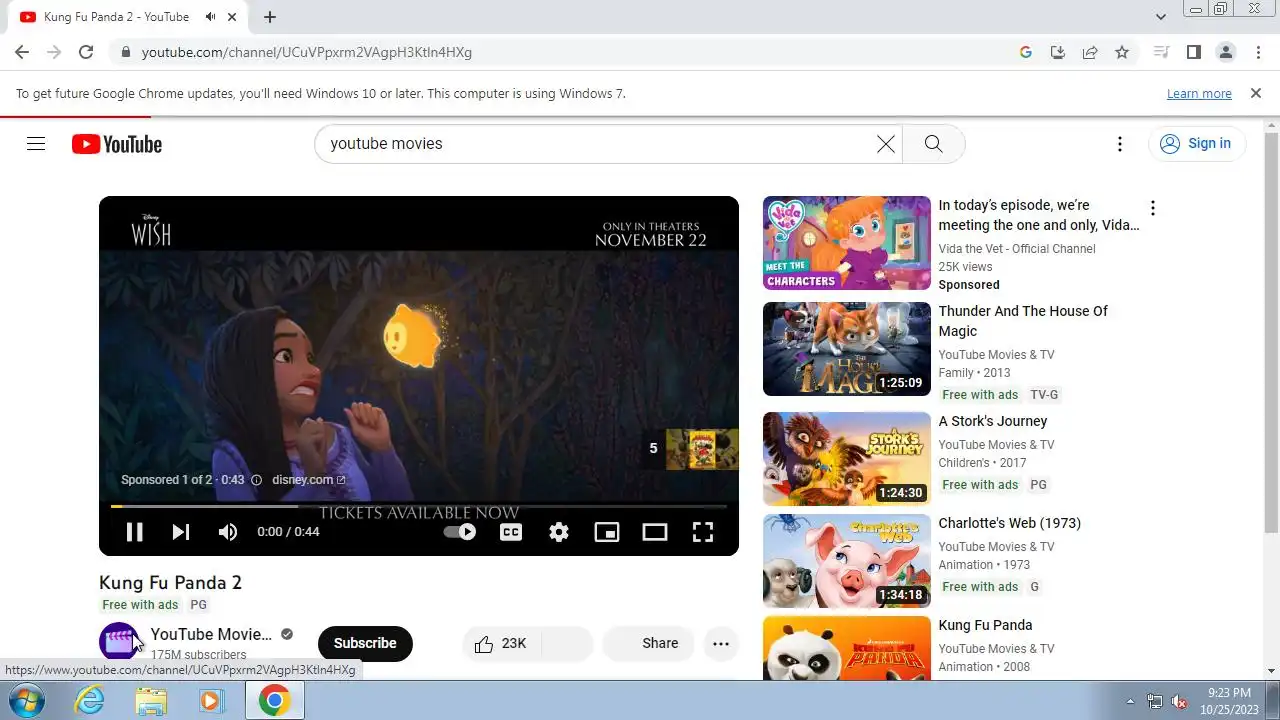Click the magnifier search button
Screen dimensions: 1280x720
click(933, 144)
